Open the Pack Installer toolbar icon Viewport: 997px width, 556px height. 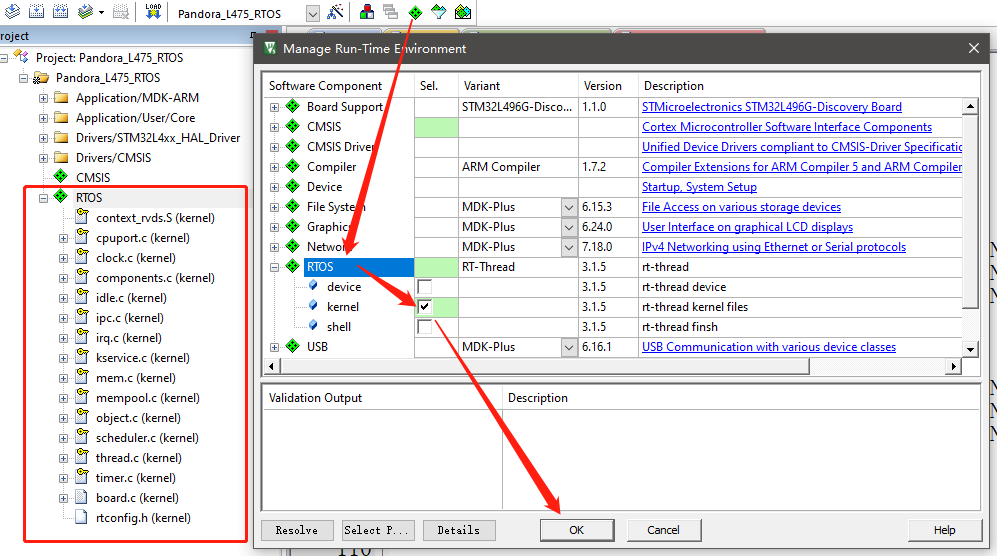click(x=462, y=13)
